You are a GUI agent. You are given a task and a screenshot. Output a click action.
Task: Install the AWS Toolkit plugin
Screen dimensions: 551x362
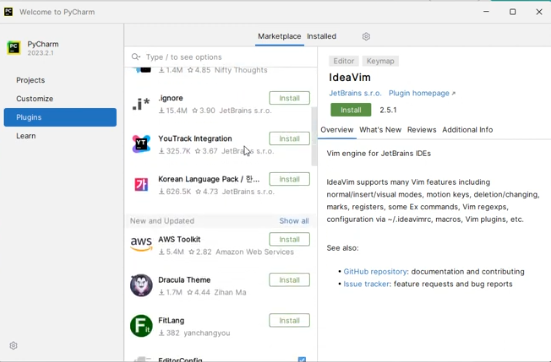tap(290, 239)
